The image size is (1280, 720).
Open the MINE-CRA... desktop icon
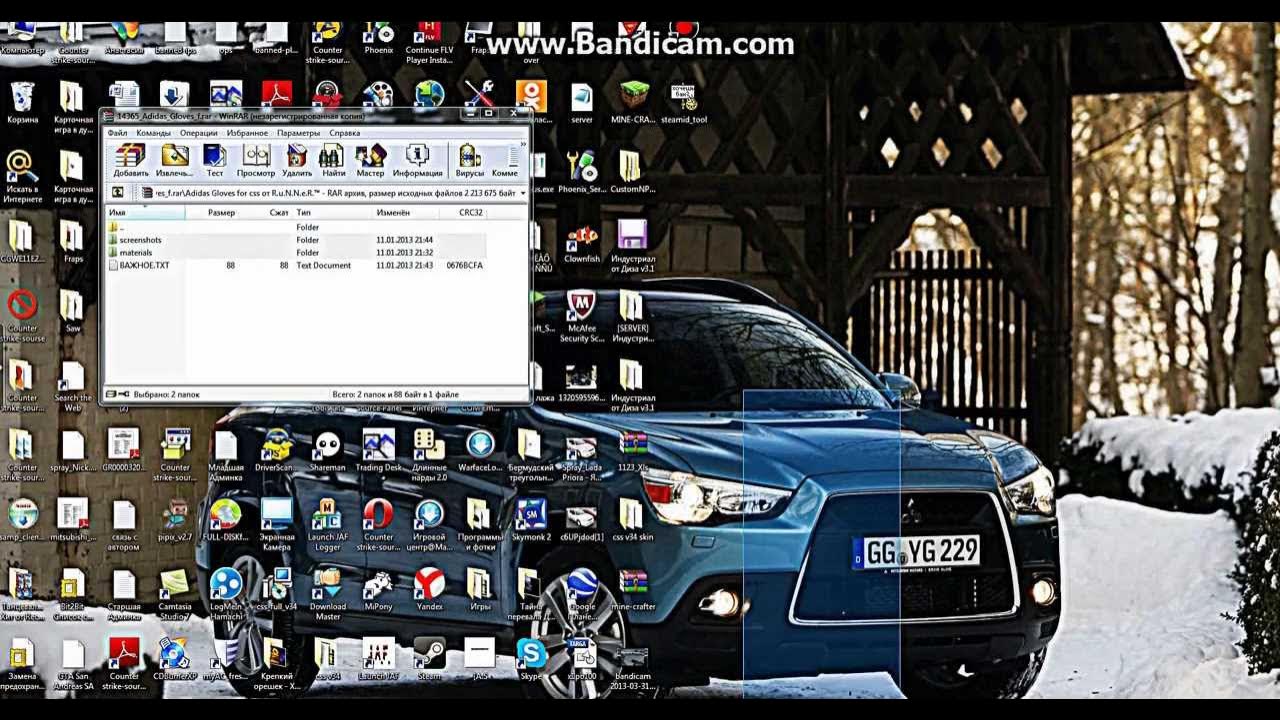pyautogui.click(x=633, y=103)
